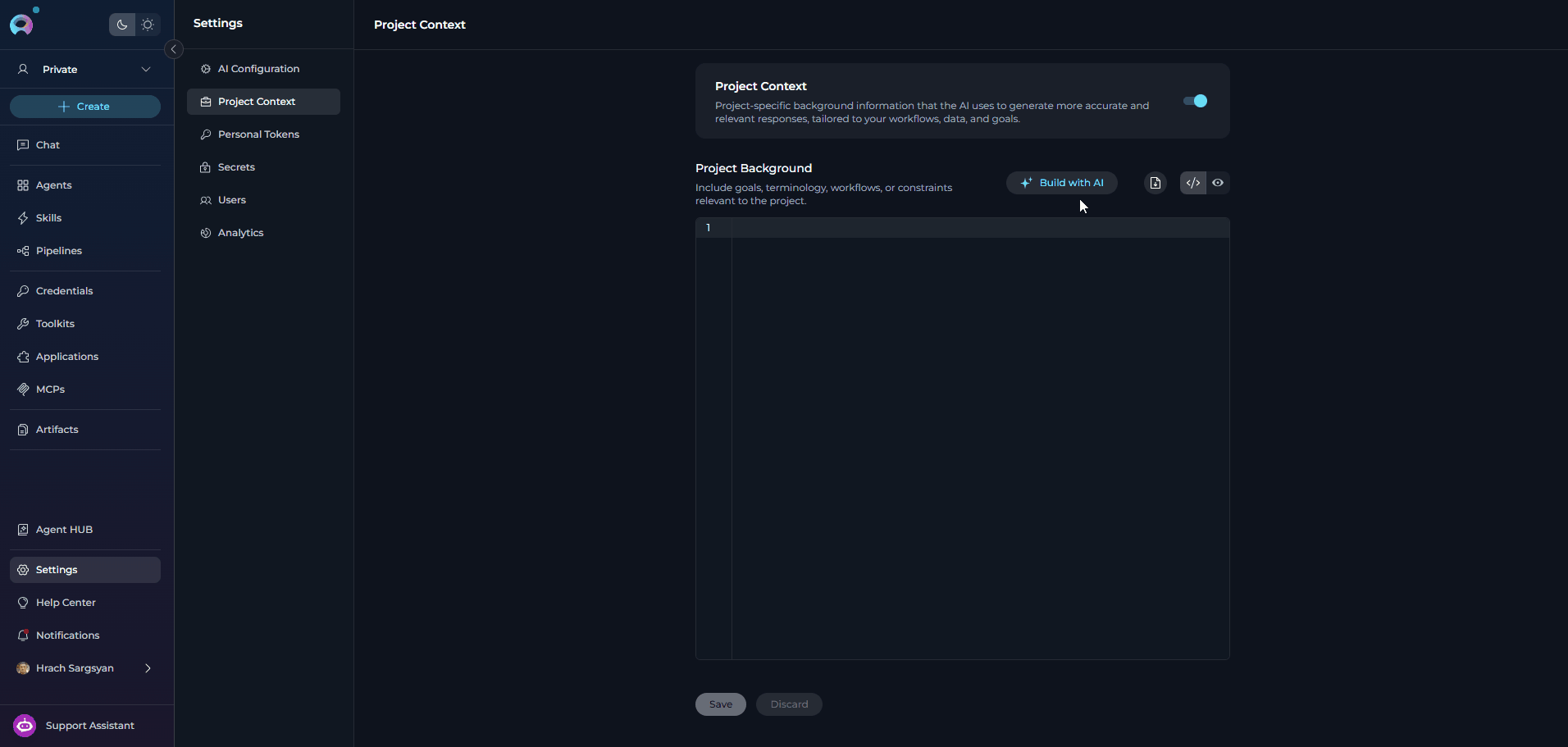This screenshot has height=747, width=1568.
Task: Open Support Assistant
Action: click(x=85, y=726)
